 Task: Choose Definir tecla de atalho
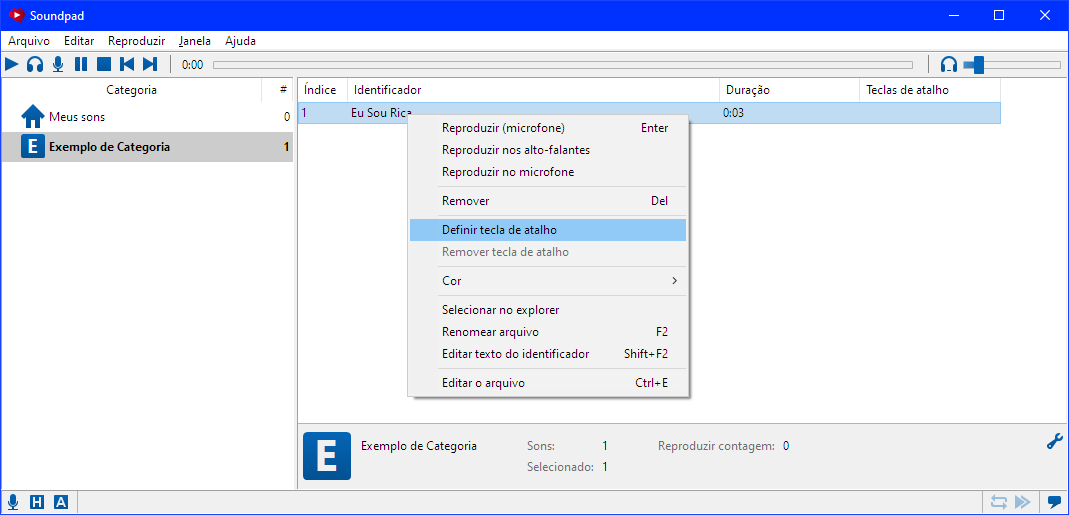tap(547, 230)
